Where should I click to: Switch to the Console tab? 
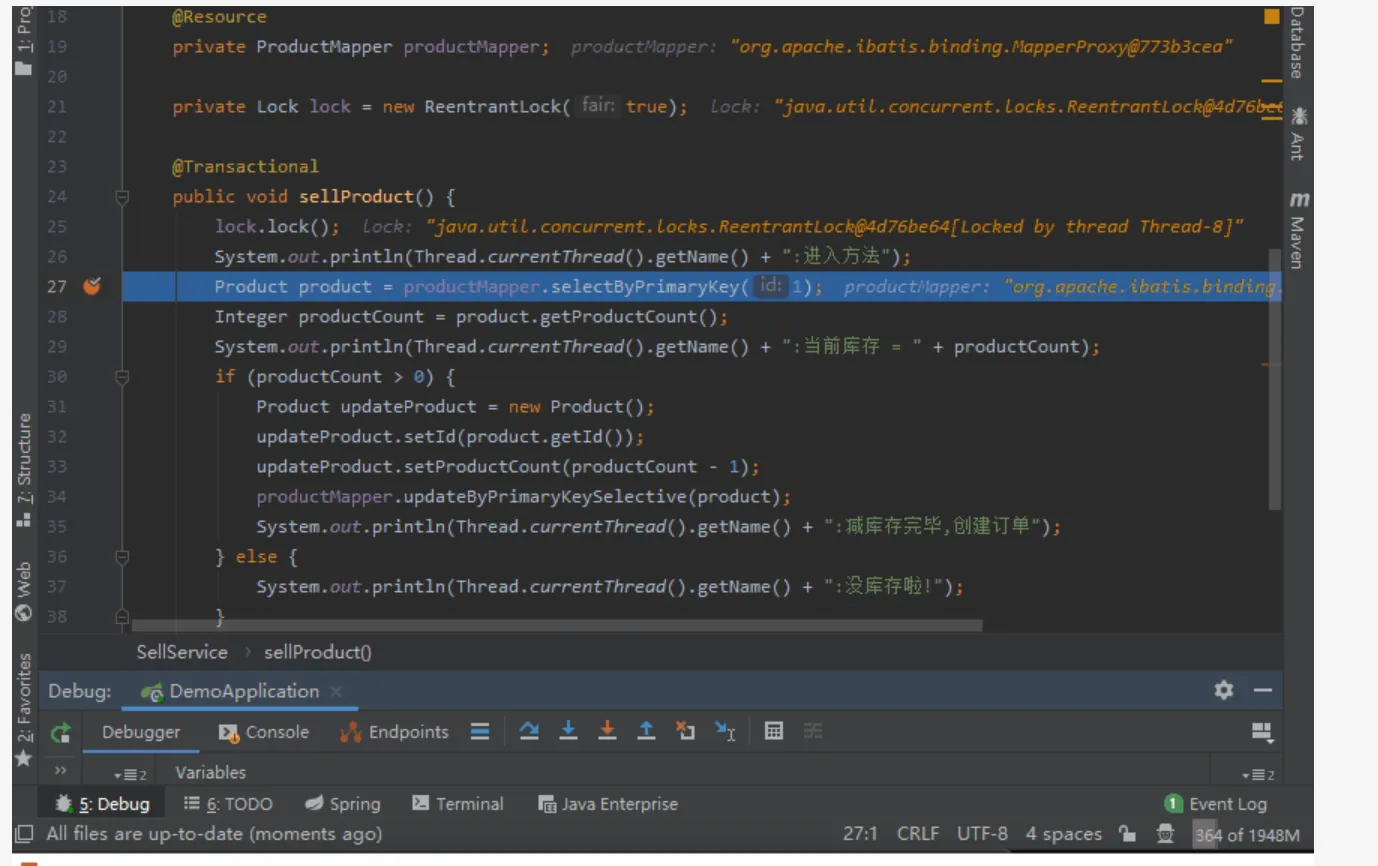pyautogui.click(x=264, y=732)
